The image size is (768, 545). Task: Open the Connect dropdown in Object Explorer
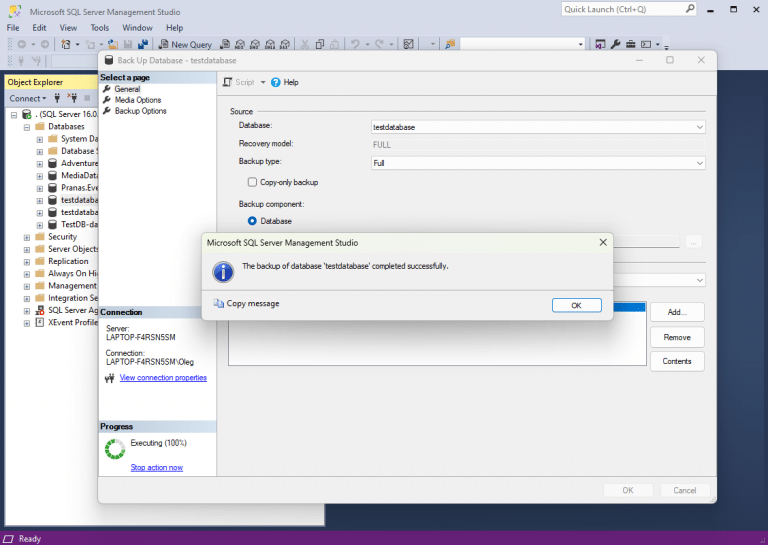27,98
